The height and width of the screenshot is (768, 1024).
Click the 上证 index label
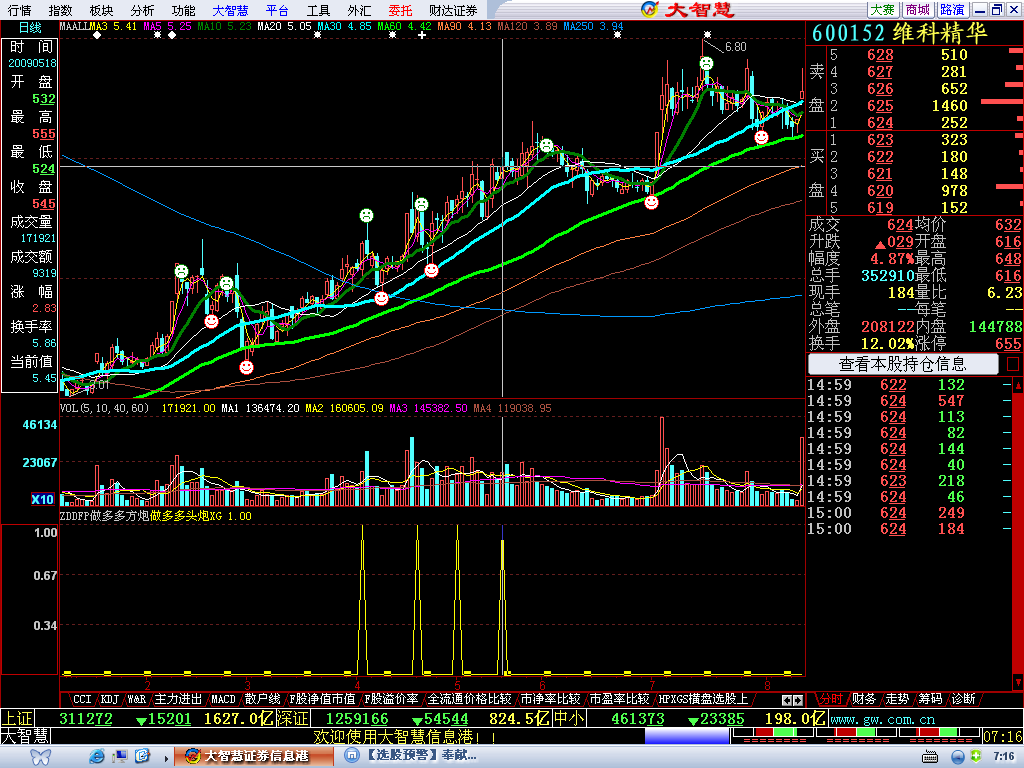17,719
